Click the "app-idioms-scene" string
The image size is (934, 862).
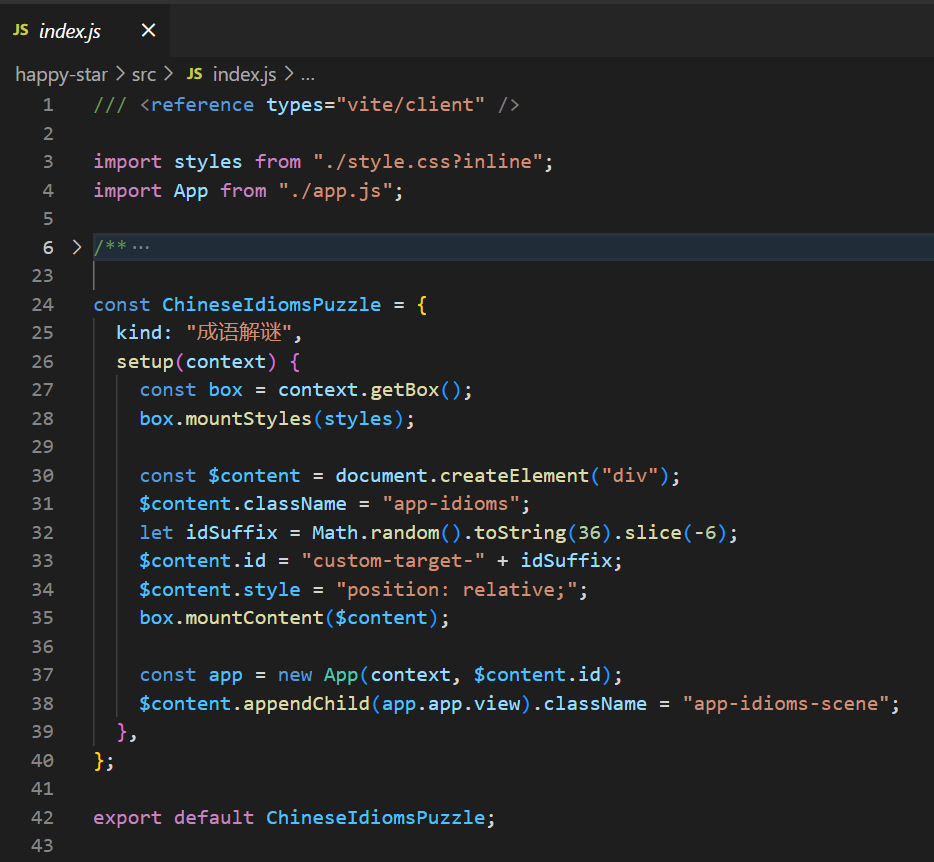786,704
